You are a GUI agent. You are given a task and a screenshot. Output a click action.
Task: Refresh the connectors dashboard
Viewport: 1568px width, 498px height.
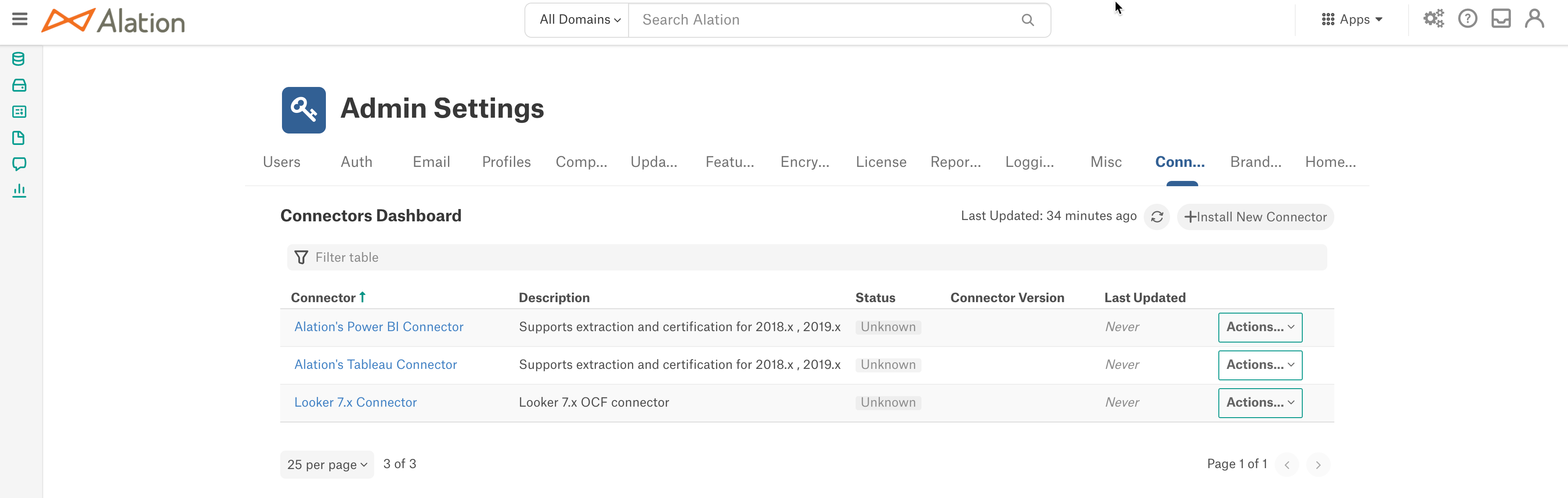coord(1157,217)
